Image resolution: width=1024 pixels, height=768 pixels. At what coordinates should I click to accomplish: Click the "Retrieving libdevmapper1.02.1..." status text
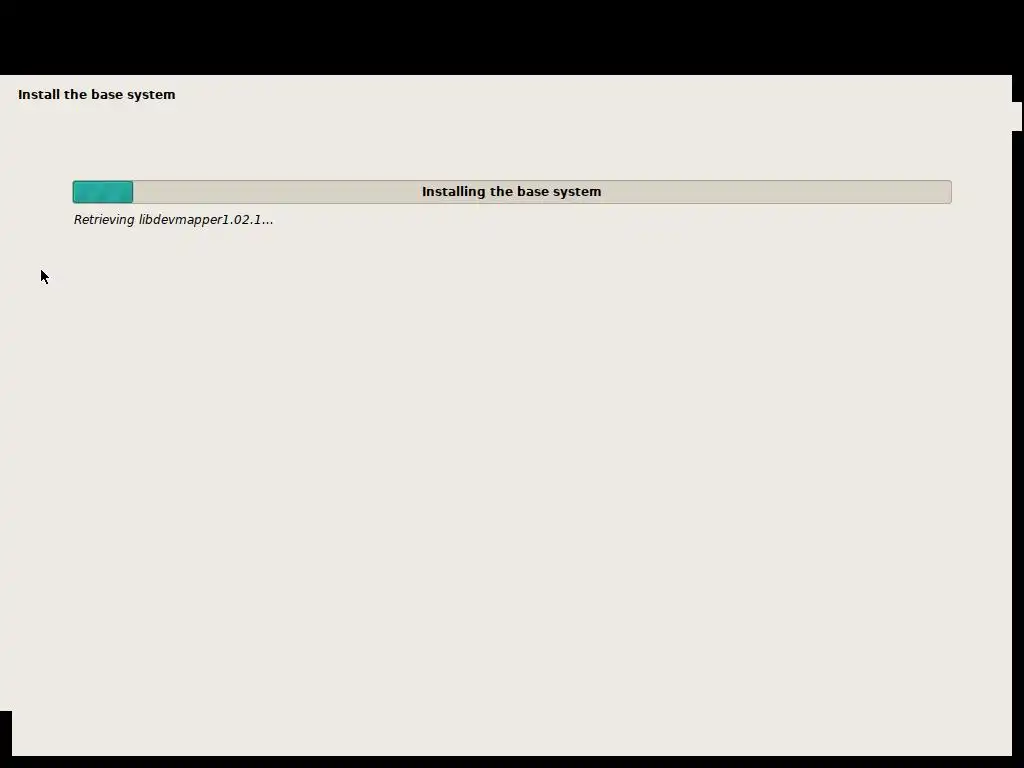(x=173, y=220)
